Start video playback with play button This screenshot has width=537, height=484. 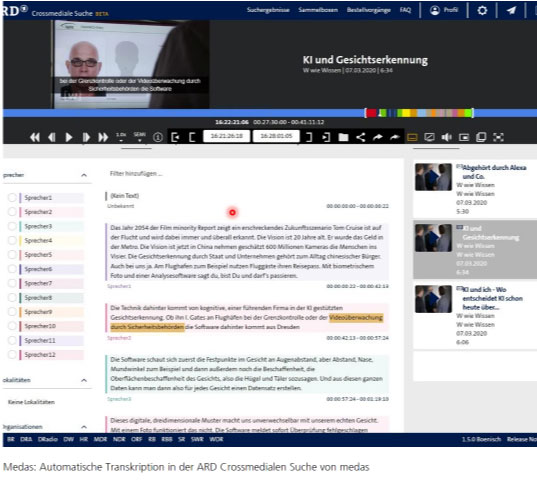click(x=69, y=137)
